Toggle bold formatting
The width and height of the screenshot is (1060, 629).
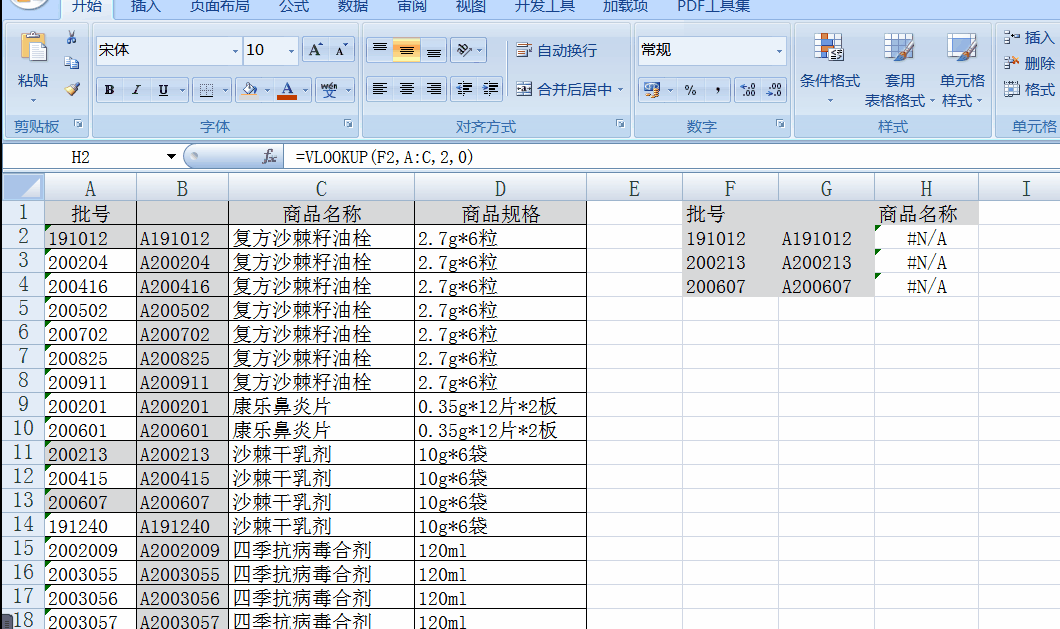[x=110, y=90]
